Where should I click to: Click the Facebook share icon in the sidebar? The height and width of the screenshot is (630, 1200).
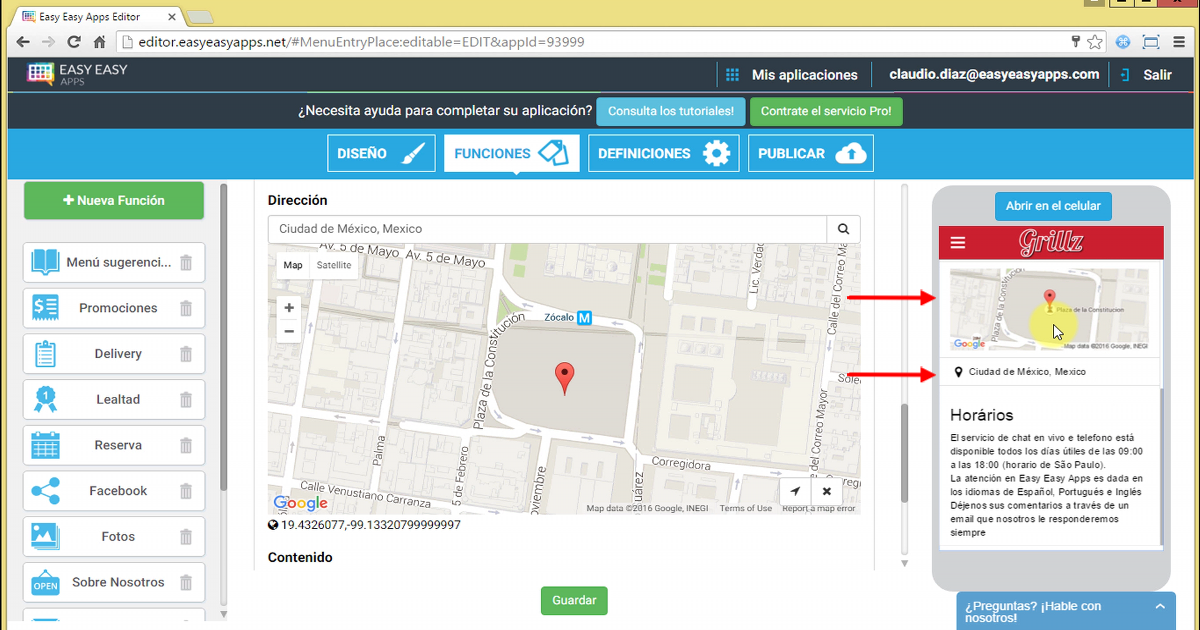coord(44,491)
